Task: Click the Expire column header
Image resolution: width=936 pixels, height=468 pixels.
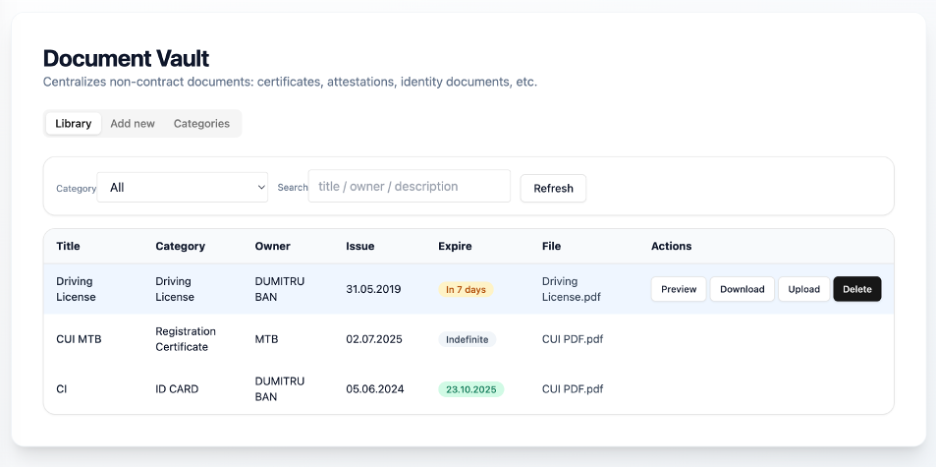Action: pyautogui.click(x=455, y=246)
